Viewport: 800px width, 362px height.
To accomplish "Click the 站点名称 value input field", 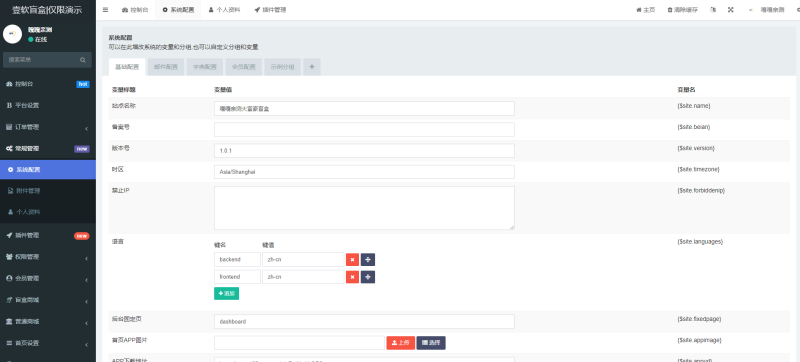I will point(364,108).
